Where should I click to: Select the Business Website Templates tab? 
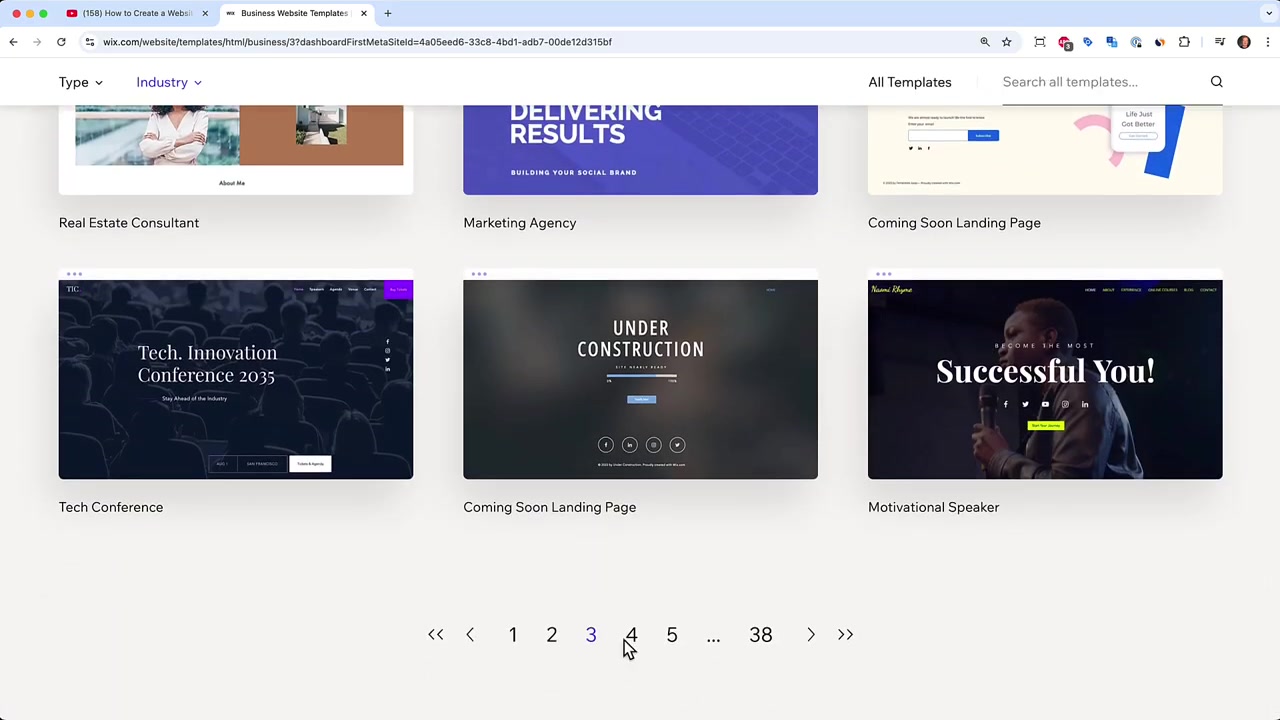[295, 13]
